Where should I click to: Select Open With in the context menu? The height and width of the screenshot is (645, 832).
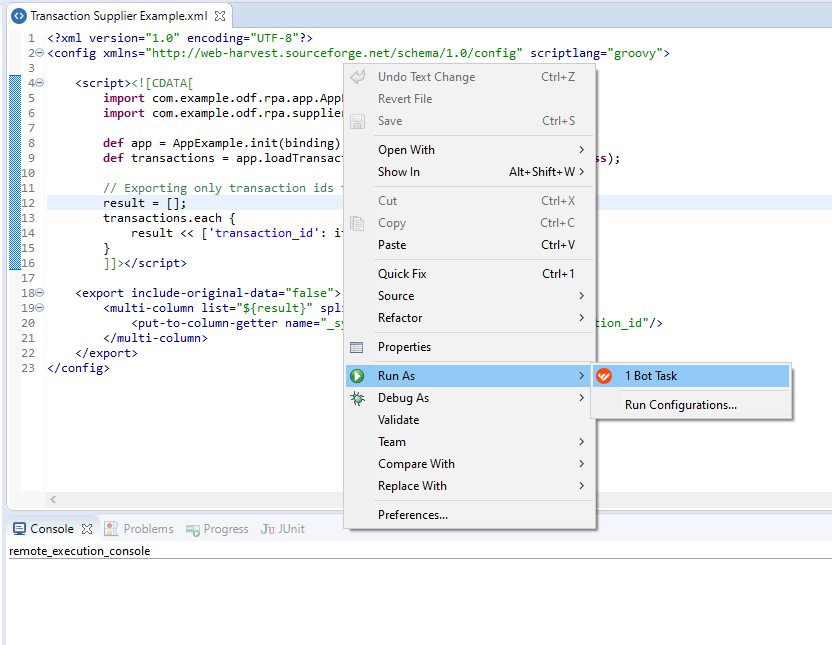[469, 150]
